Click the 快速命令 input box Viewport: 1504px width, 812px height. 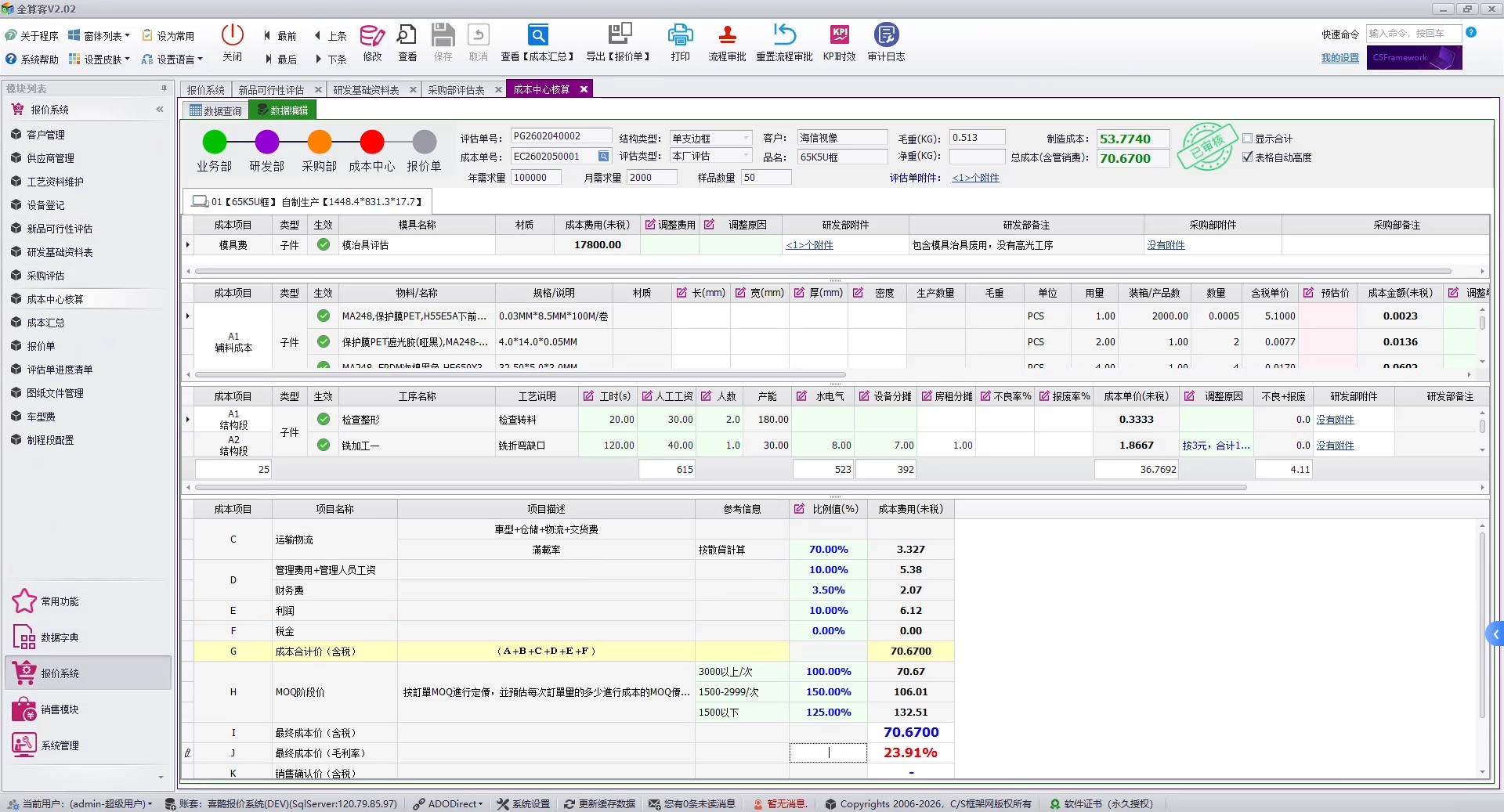pos(1412,34)
